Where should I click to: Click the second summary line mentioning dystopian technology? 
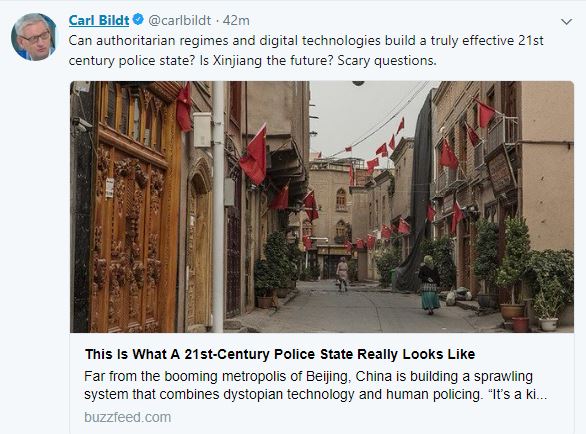(315, 394)
